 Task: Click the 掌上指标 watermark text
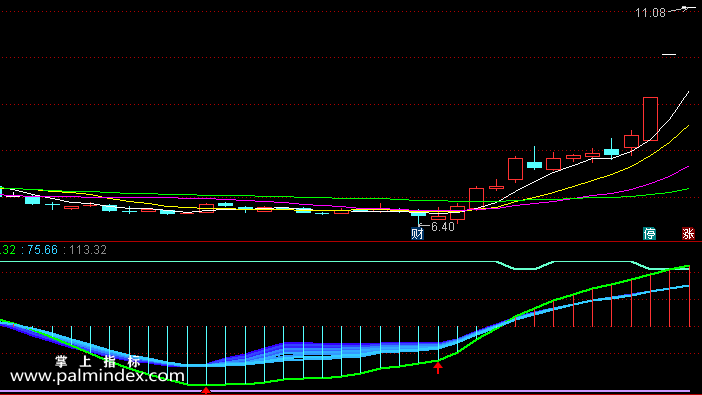point(98,361)
